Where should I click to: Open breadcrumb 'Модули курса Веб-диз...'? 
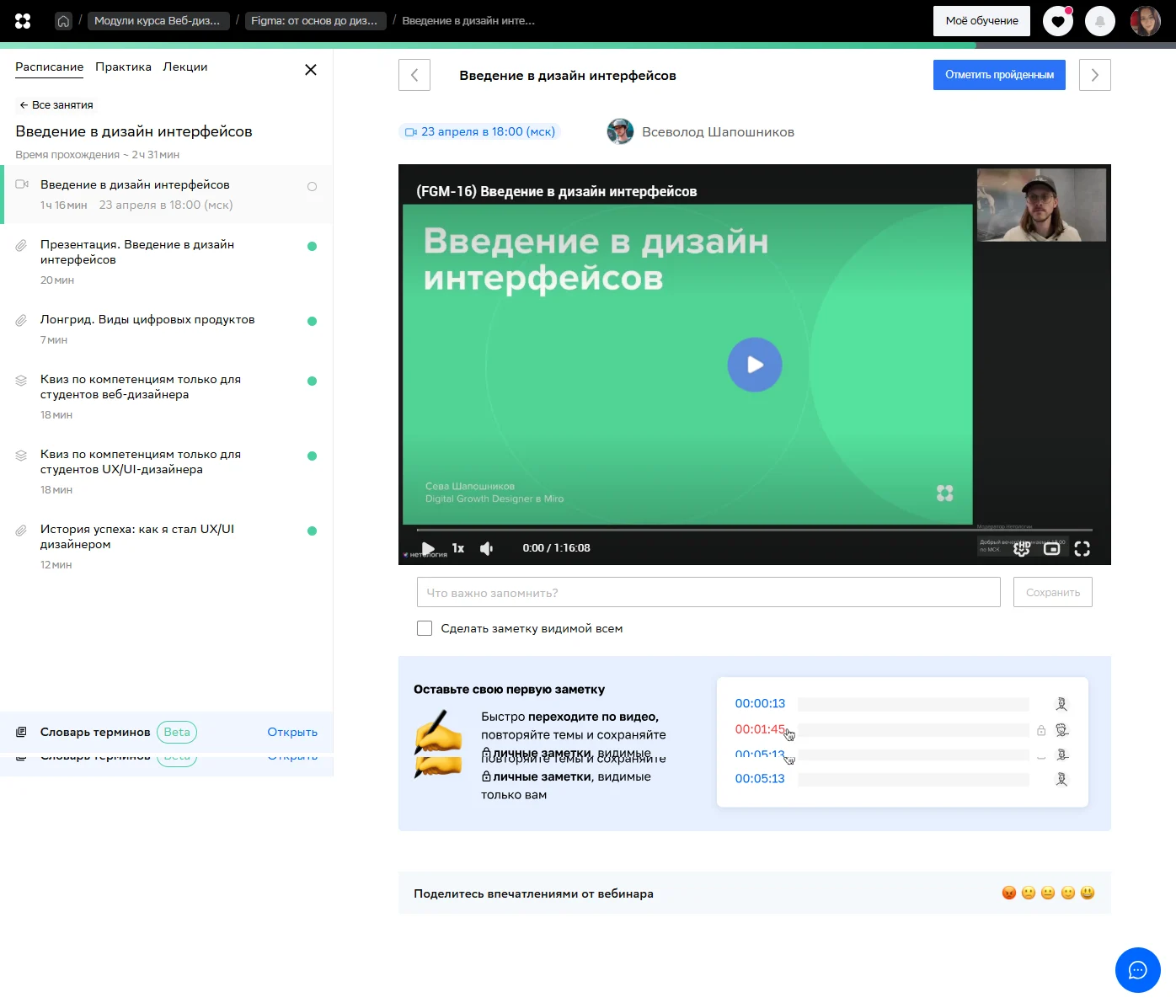pos(158,21)
